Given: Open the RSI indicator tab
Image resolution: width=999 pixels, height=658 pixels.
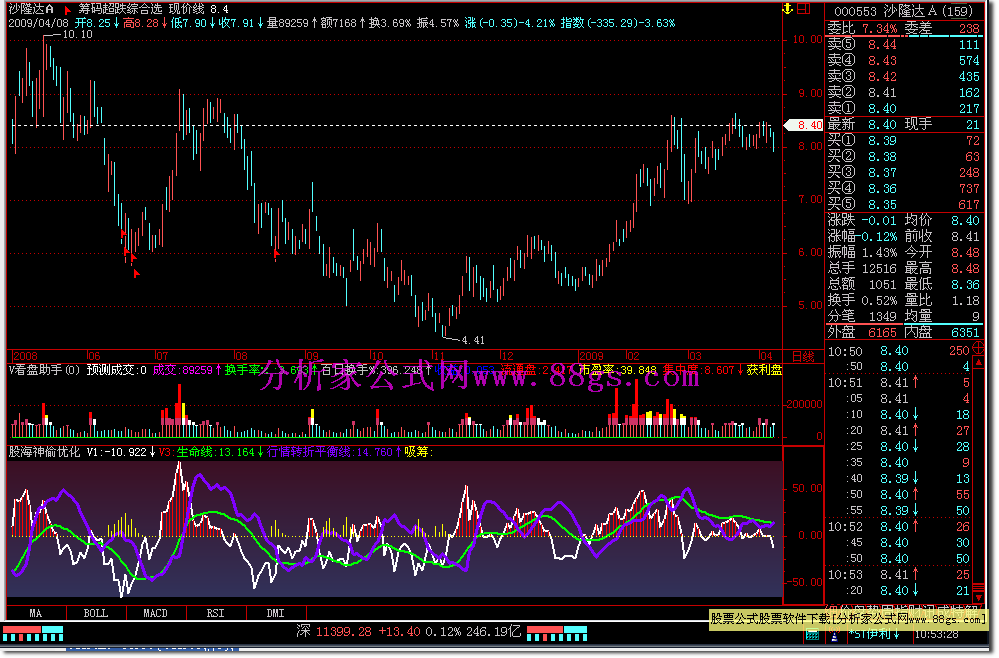Looking at the screenshot, I should click(215, 613).
